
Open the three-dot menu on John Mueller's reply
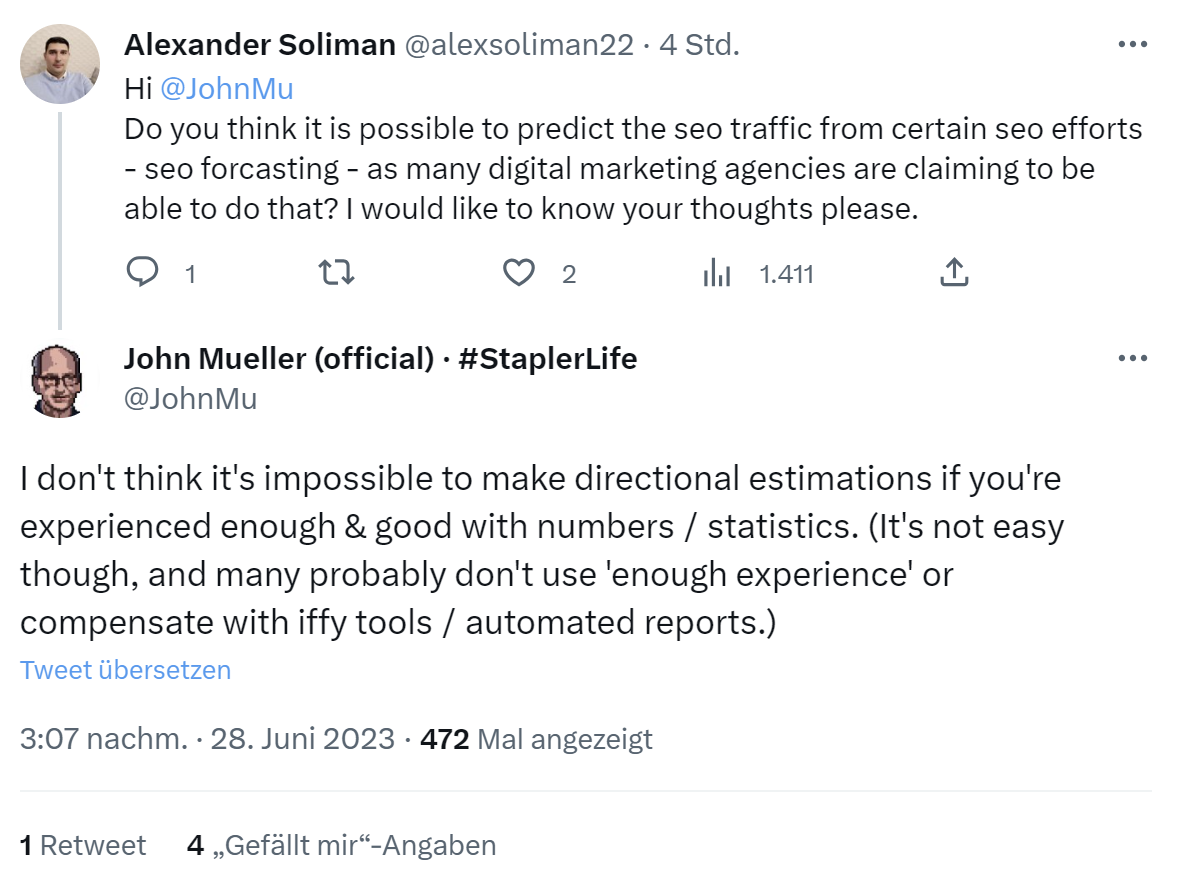tap(1134, 358)
